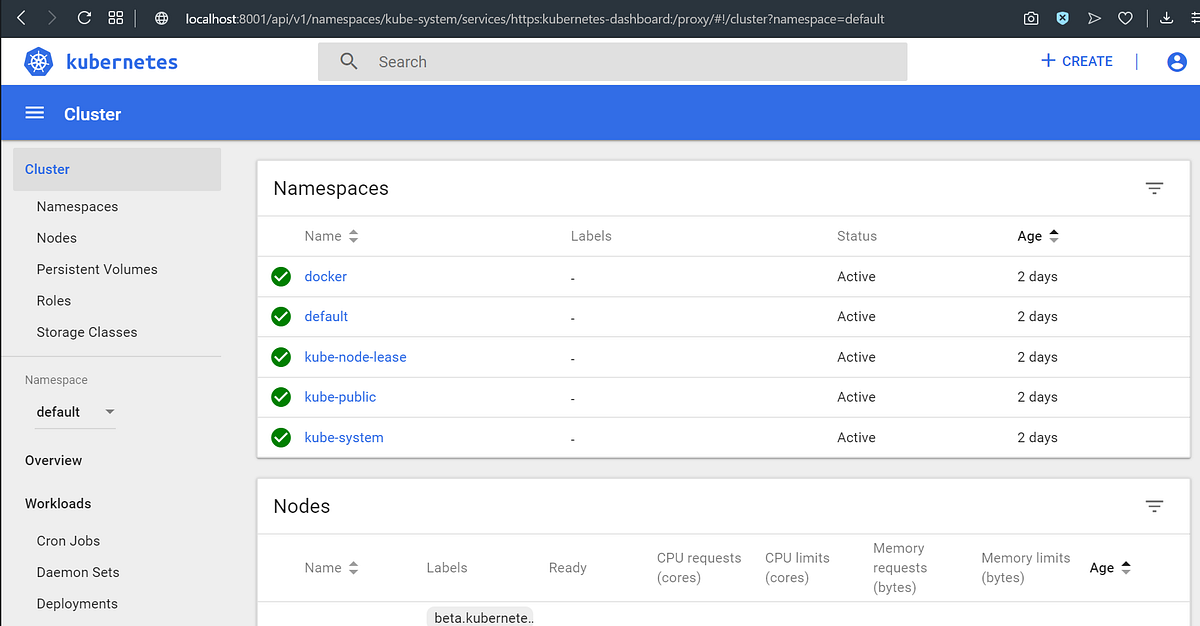Click the heart icon in the browser toolbar

pos(1126,18)
